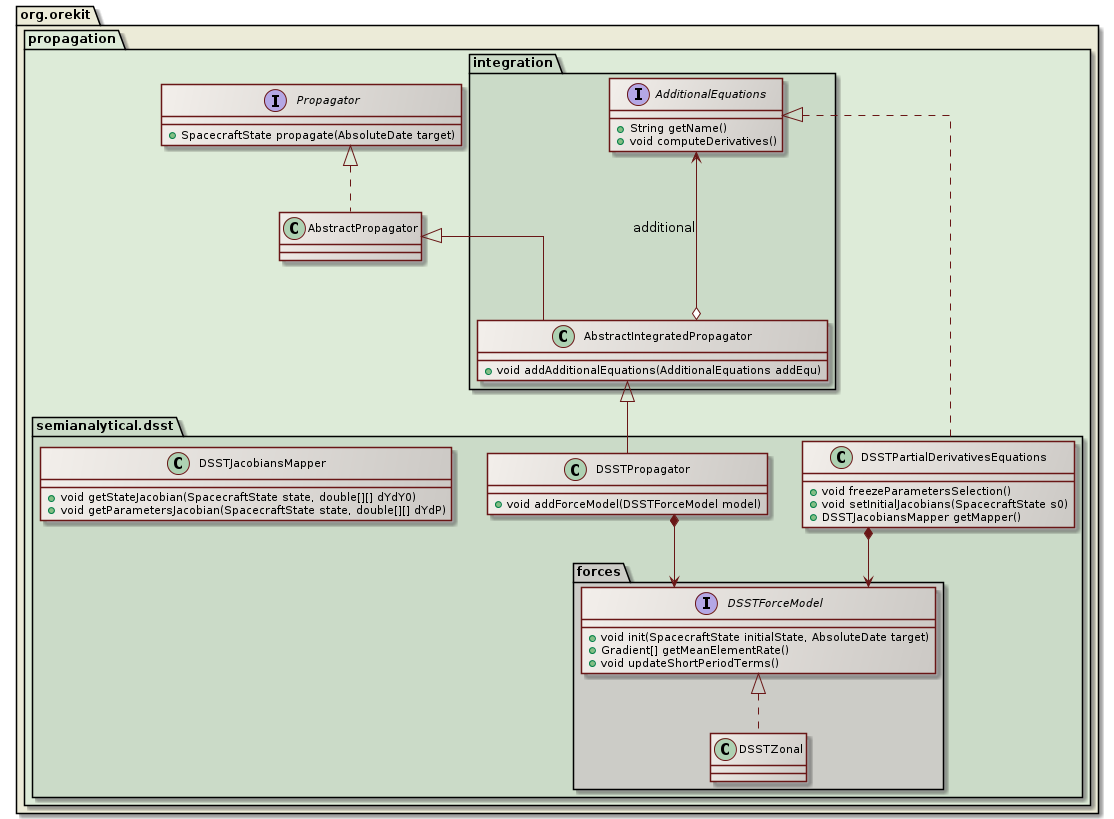Toggle the marker beside freezeParametersSelection()
Viewport: 1114px width, 819px height.
(x=813, y=491)
